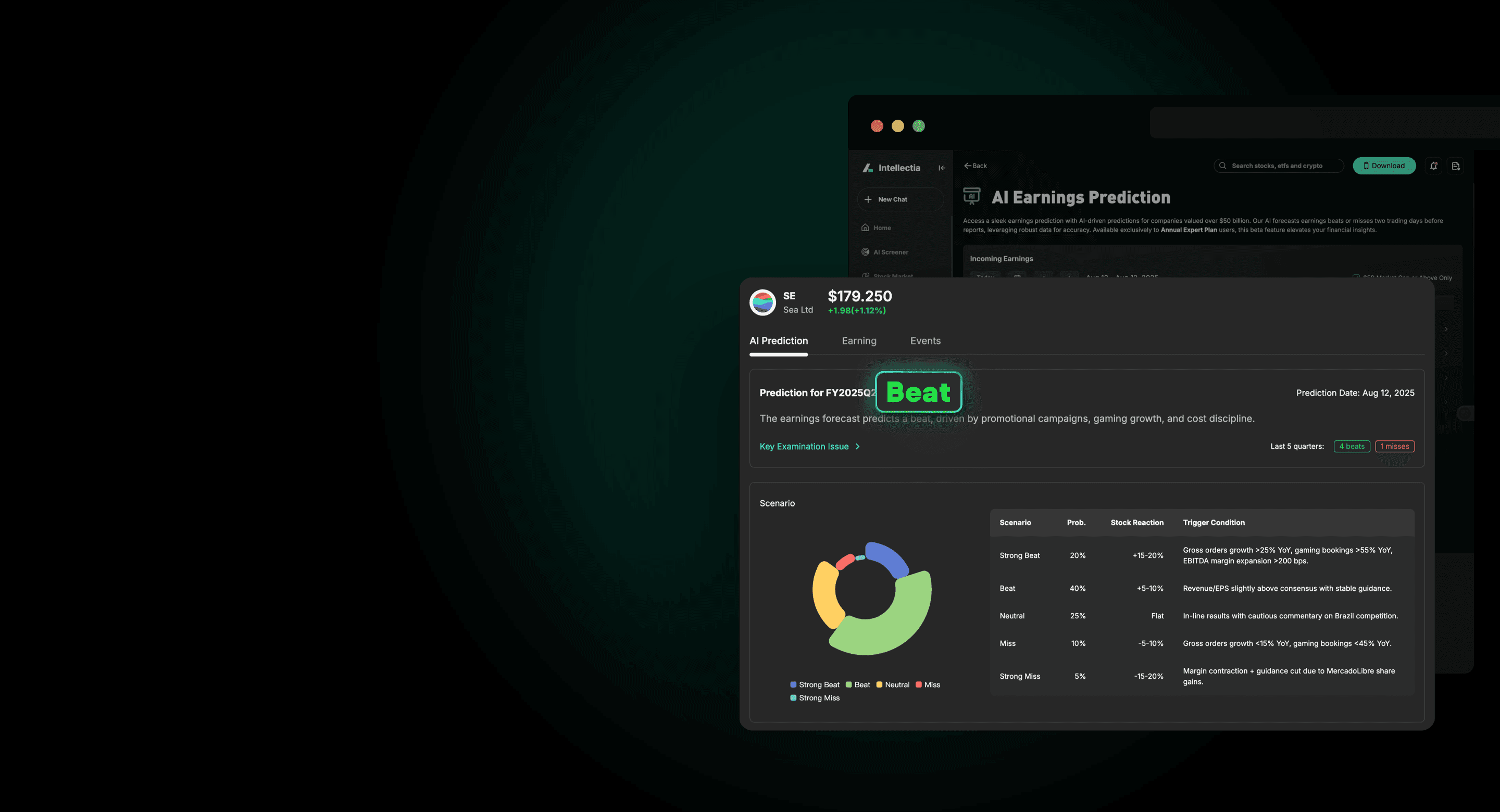This screenshot has height=812, width=1500.
Task: Click the next-date arrow in Incoming Earnings
Action: [x=1069, y=277]
